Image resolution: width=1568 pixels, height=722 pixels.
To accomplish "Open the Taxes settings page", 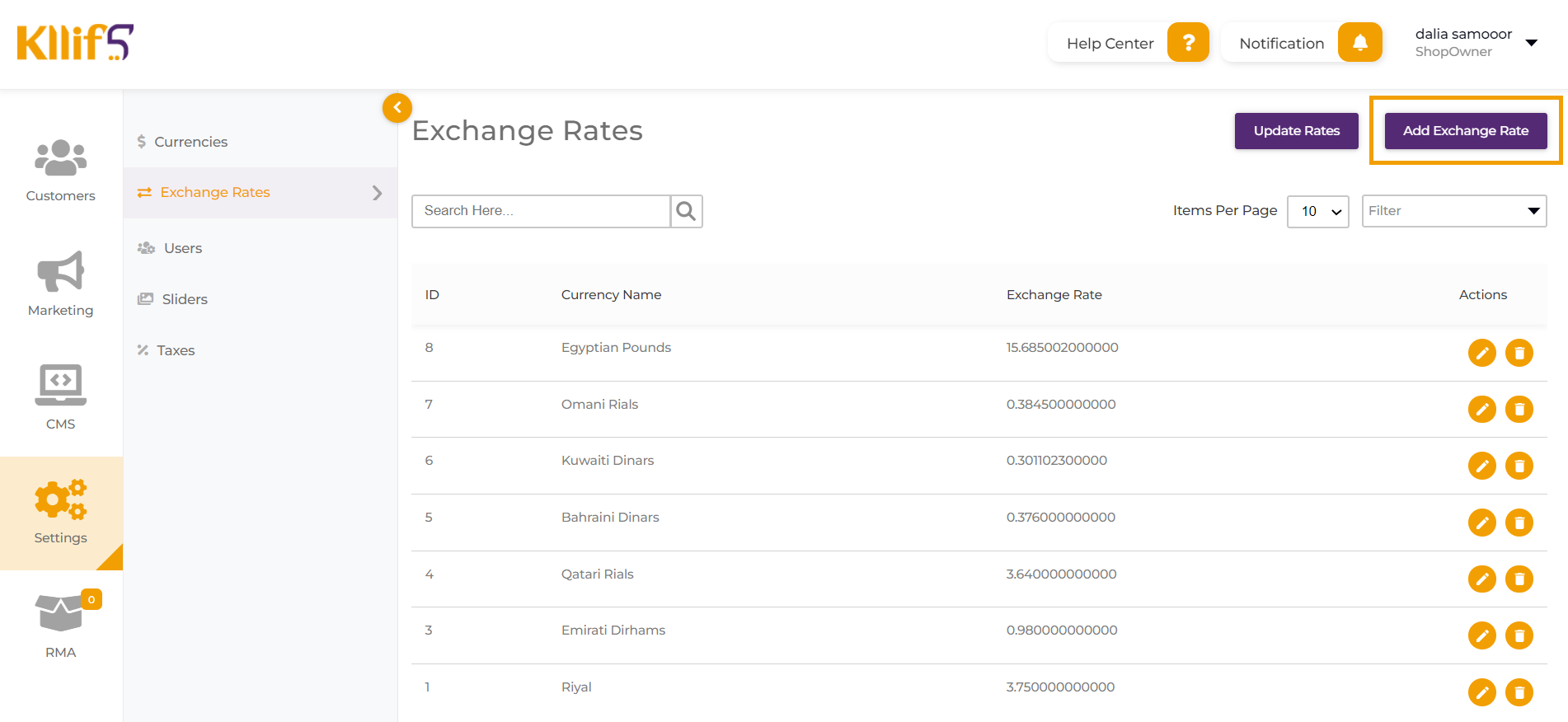I will click(176, 350).
